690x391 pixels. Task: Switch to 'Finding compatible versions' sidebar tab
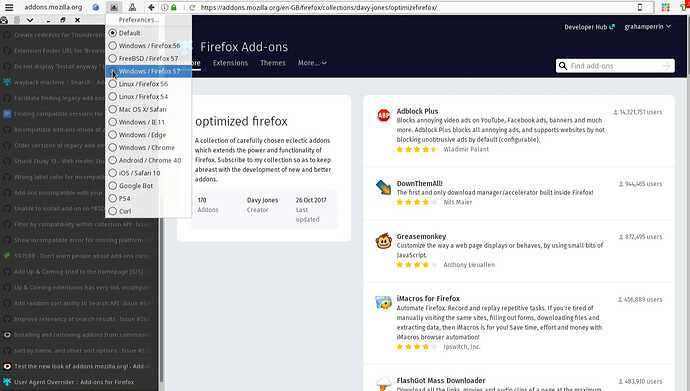(53, 114)
